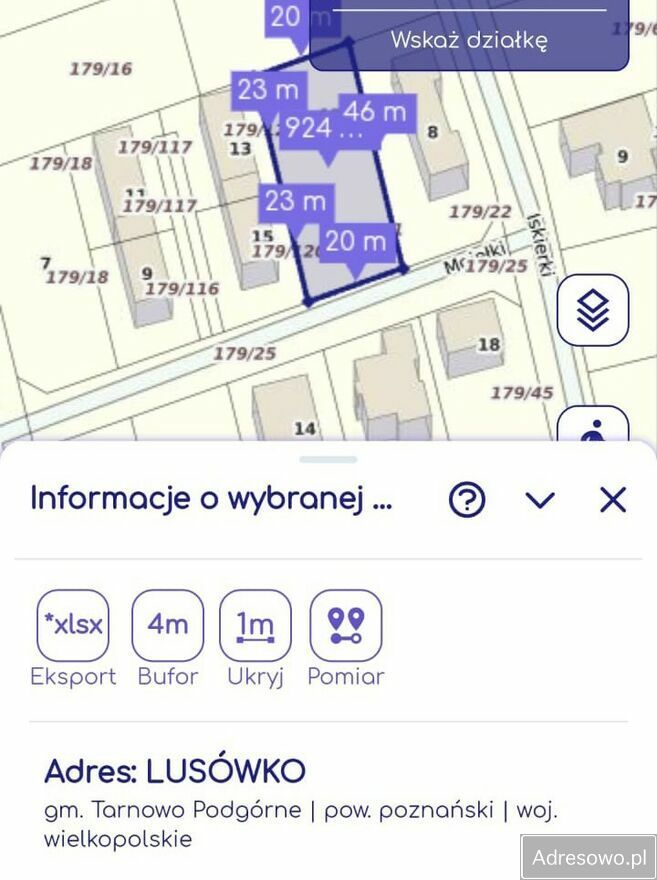The width and height of the screenshot is (657, 880).
Task: Tap building number 13 on the map
Action: pos(240,149)
